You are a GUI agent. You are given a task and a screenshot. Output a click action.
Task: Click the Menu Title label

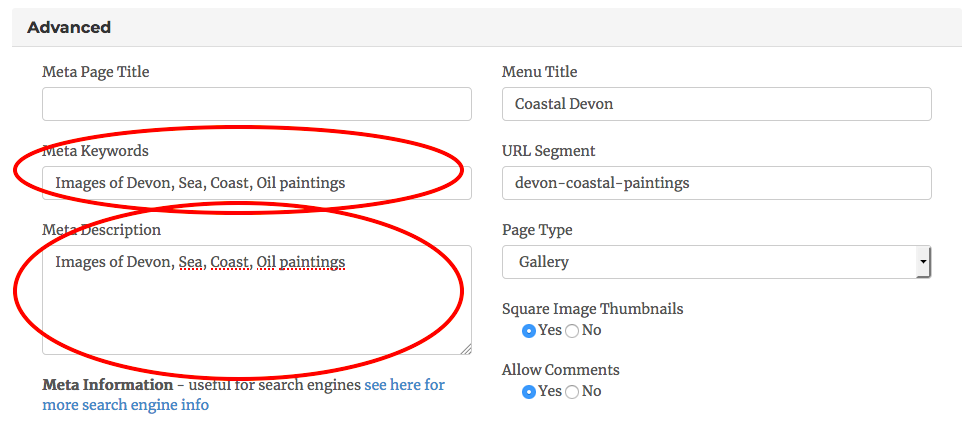point(539,72)
